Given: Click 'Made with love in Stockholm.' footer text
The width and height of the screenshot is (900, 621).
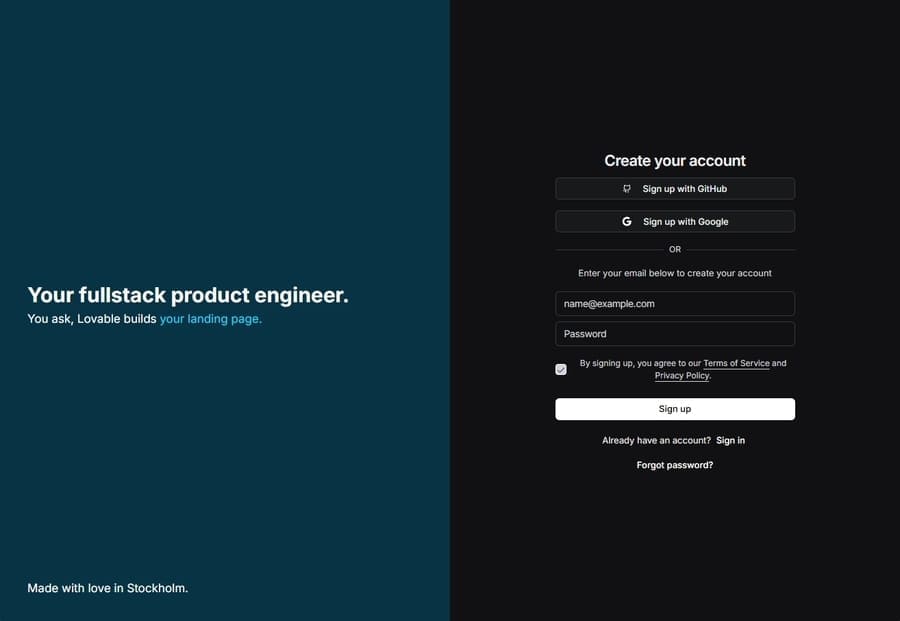Looking at the screenshot, I should (108, 588).
